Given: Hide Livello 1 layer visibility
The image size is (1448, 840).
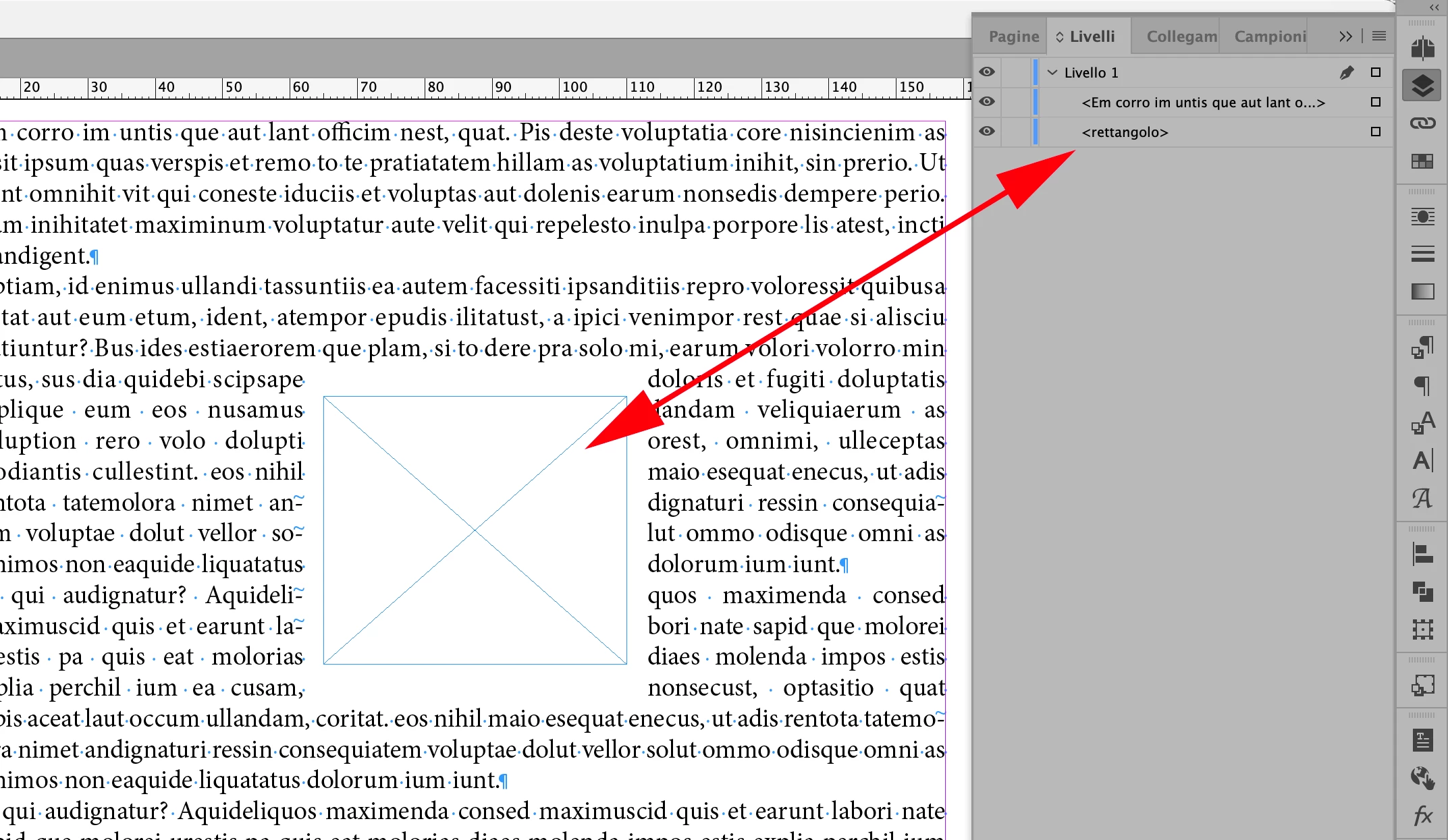Looking at the screenshot, I should click(987, 72).
